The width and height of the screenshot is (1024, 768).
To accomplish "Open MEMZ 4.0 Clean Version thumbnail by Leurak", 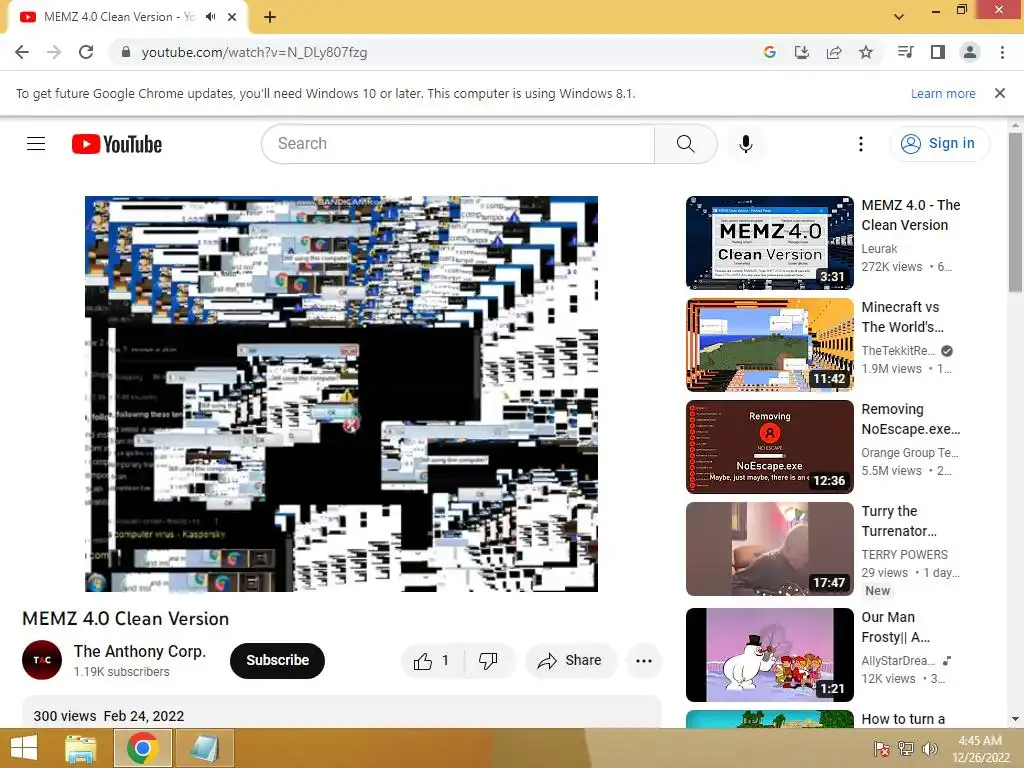I will click(769, 243).
